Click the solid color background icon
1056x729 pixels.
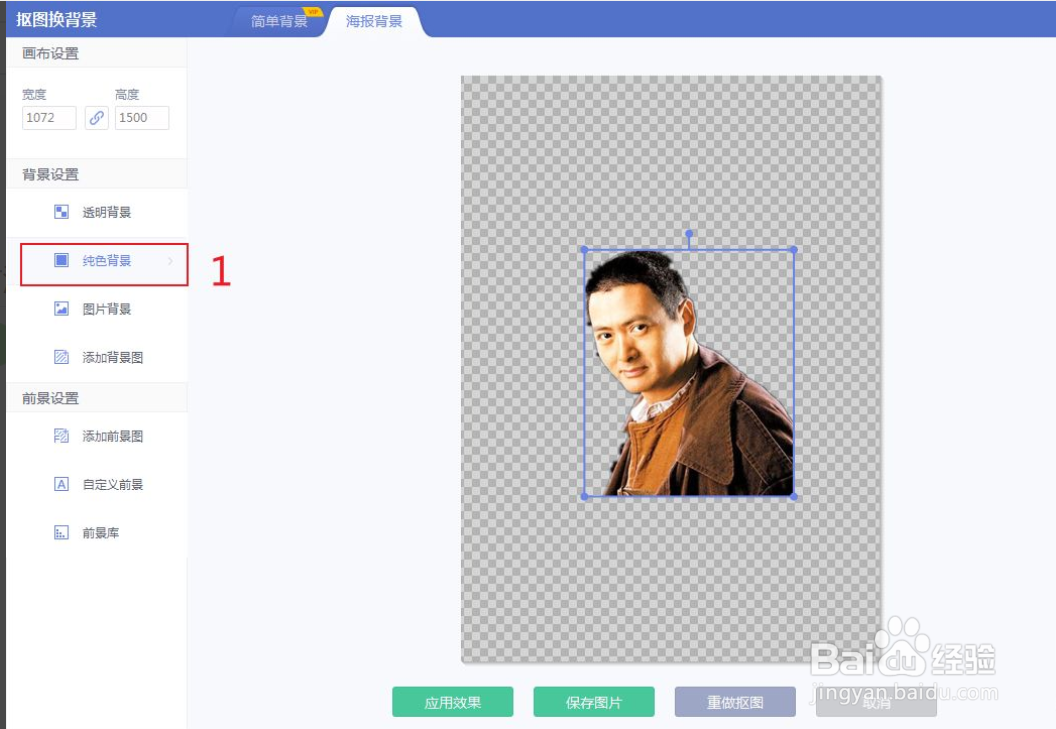coord(61,260)
